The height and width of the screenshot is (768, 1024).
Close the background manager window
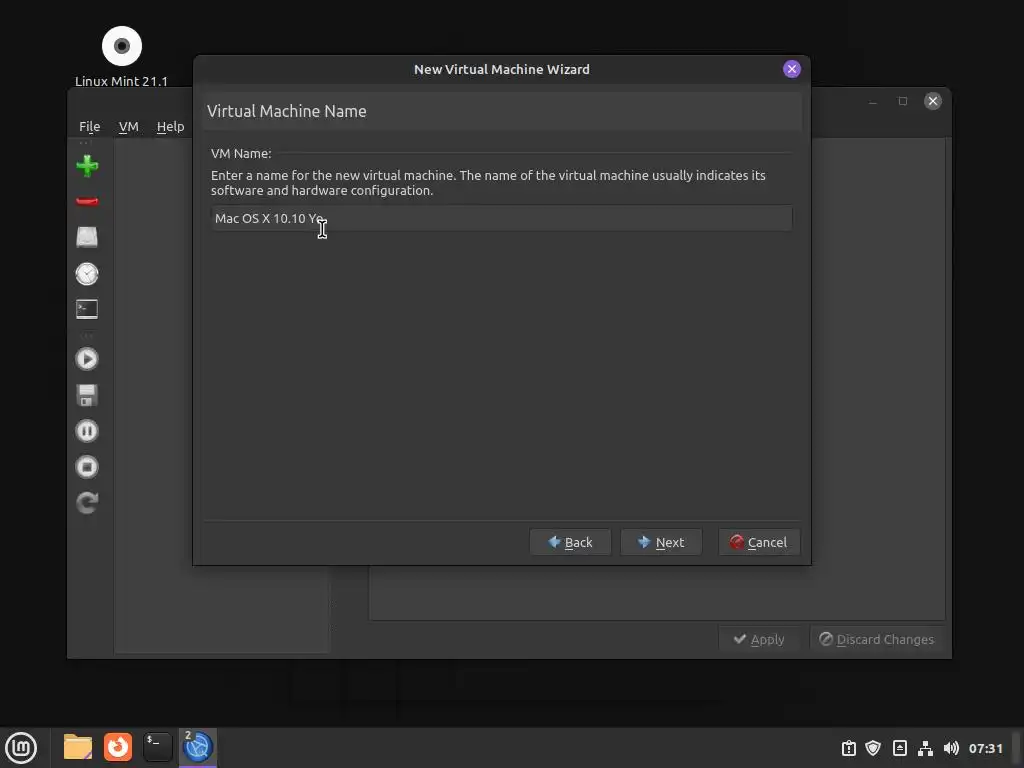[933, 101]
